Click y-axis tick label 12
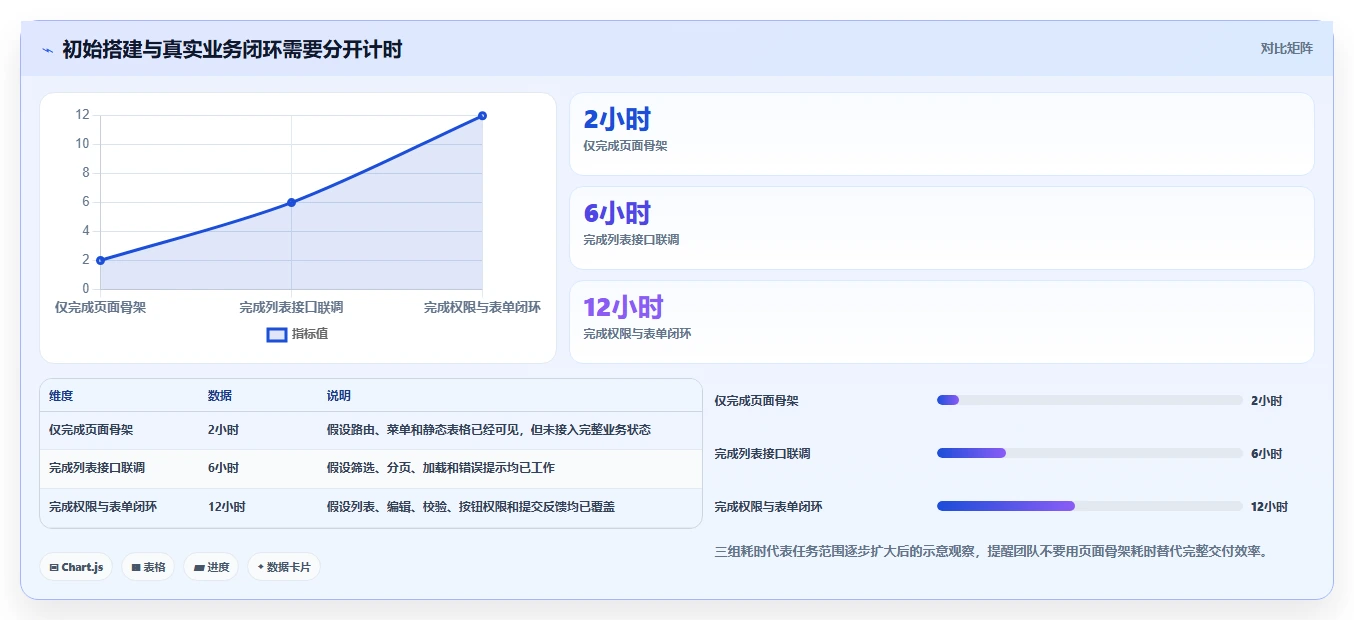This screenshot has height=620, width=1354. coord(82,115)
